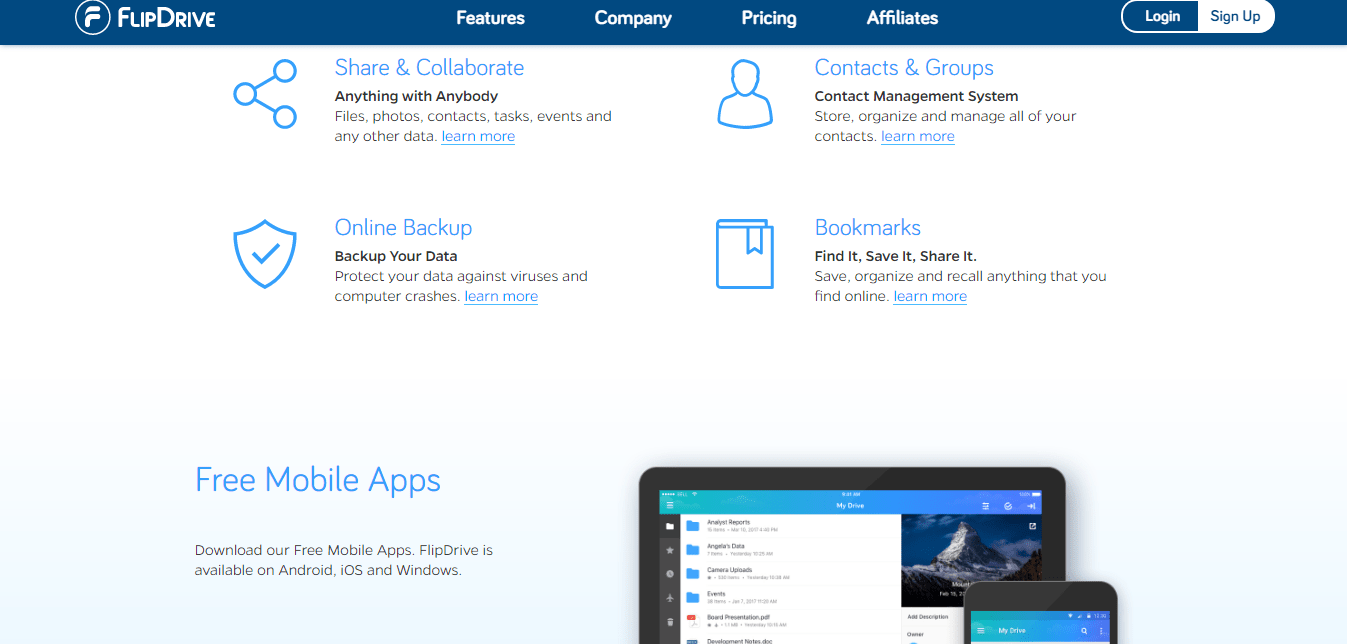Click the My Drive title in tablet header
The width and height of the screenshot is (1347, 644).
tap(850, 506)
